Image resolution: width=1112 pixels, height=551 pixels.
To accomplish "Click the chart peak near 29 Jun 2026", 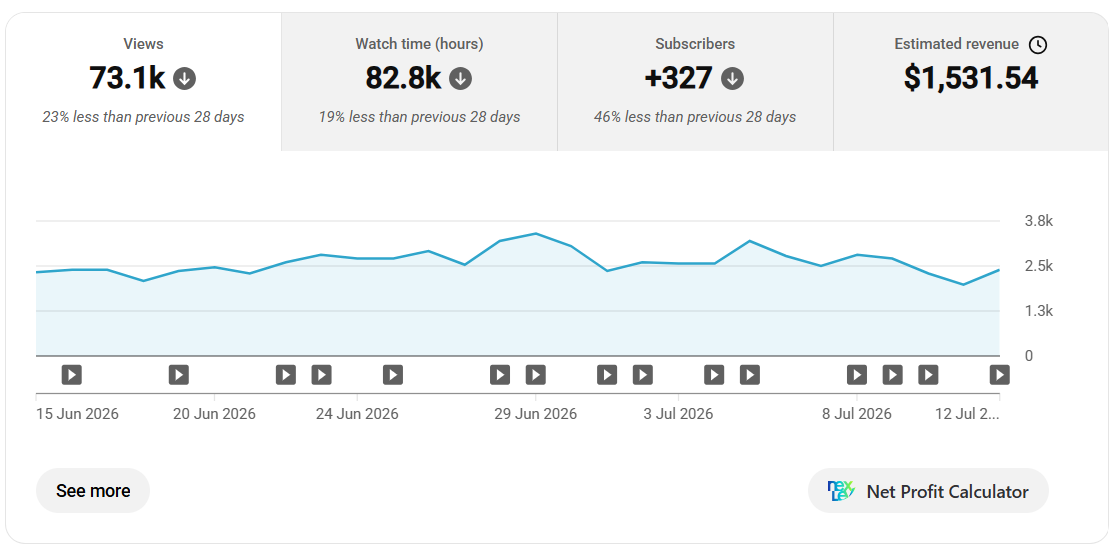I will [535, 233].
